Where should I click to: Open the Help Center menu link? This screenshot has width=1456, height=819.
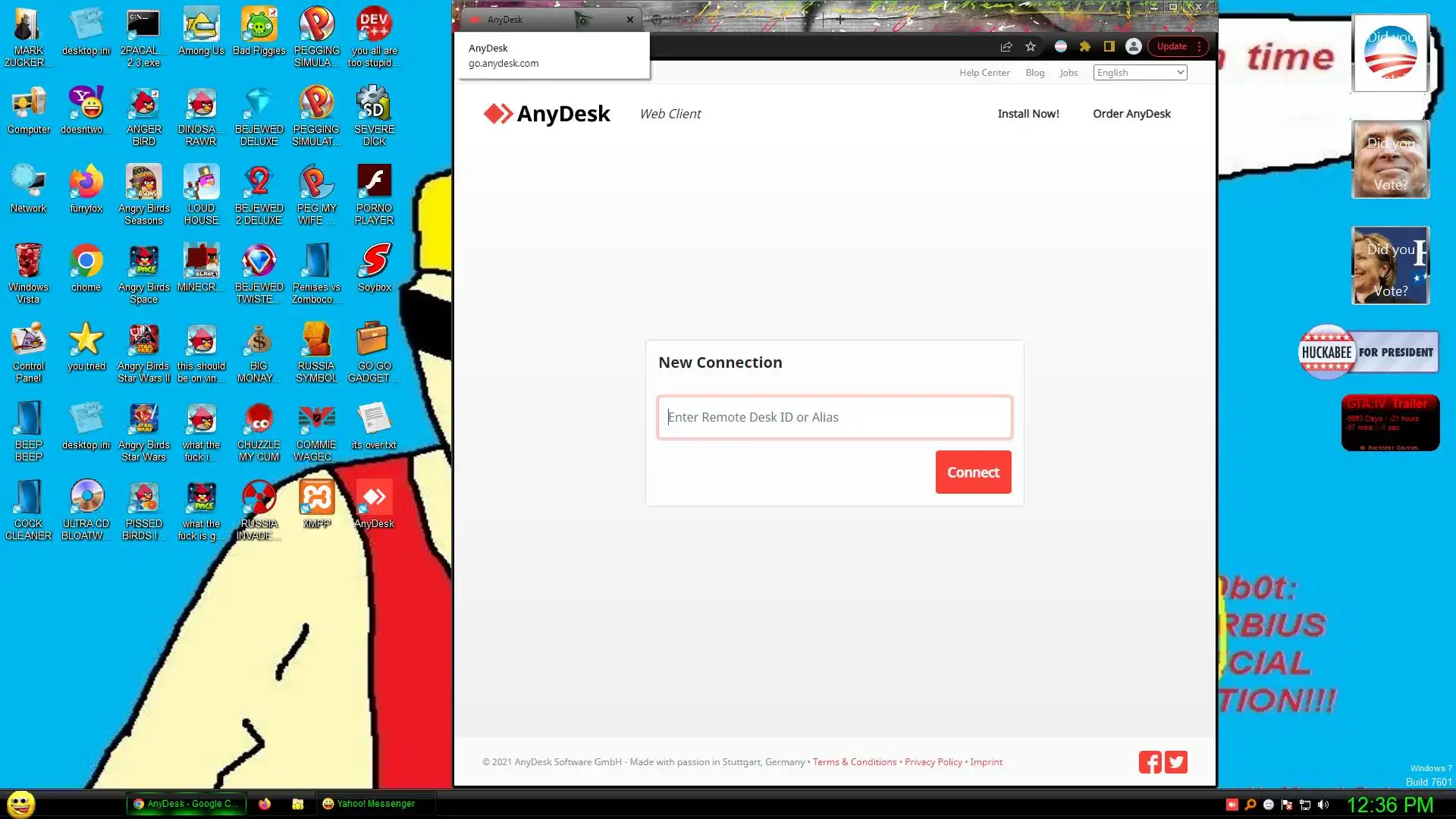pyautogui.click(x=984, y=73)
